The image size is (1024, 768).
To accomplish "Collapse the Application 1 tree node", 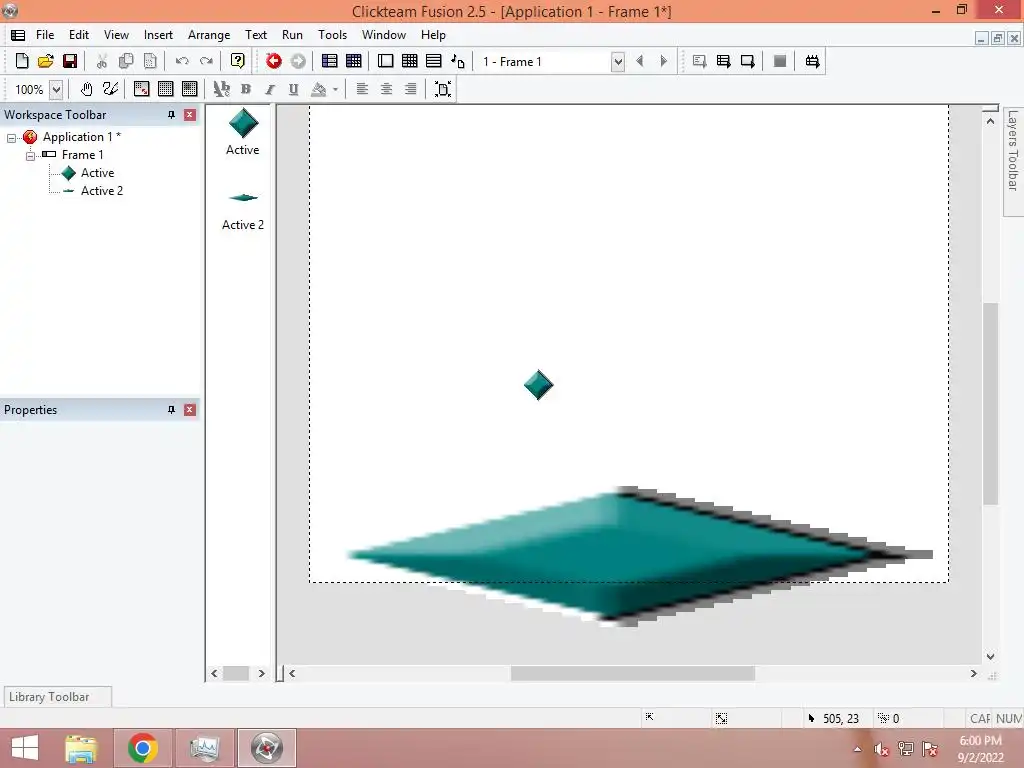I will coord(11,138).
